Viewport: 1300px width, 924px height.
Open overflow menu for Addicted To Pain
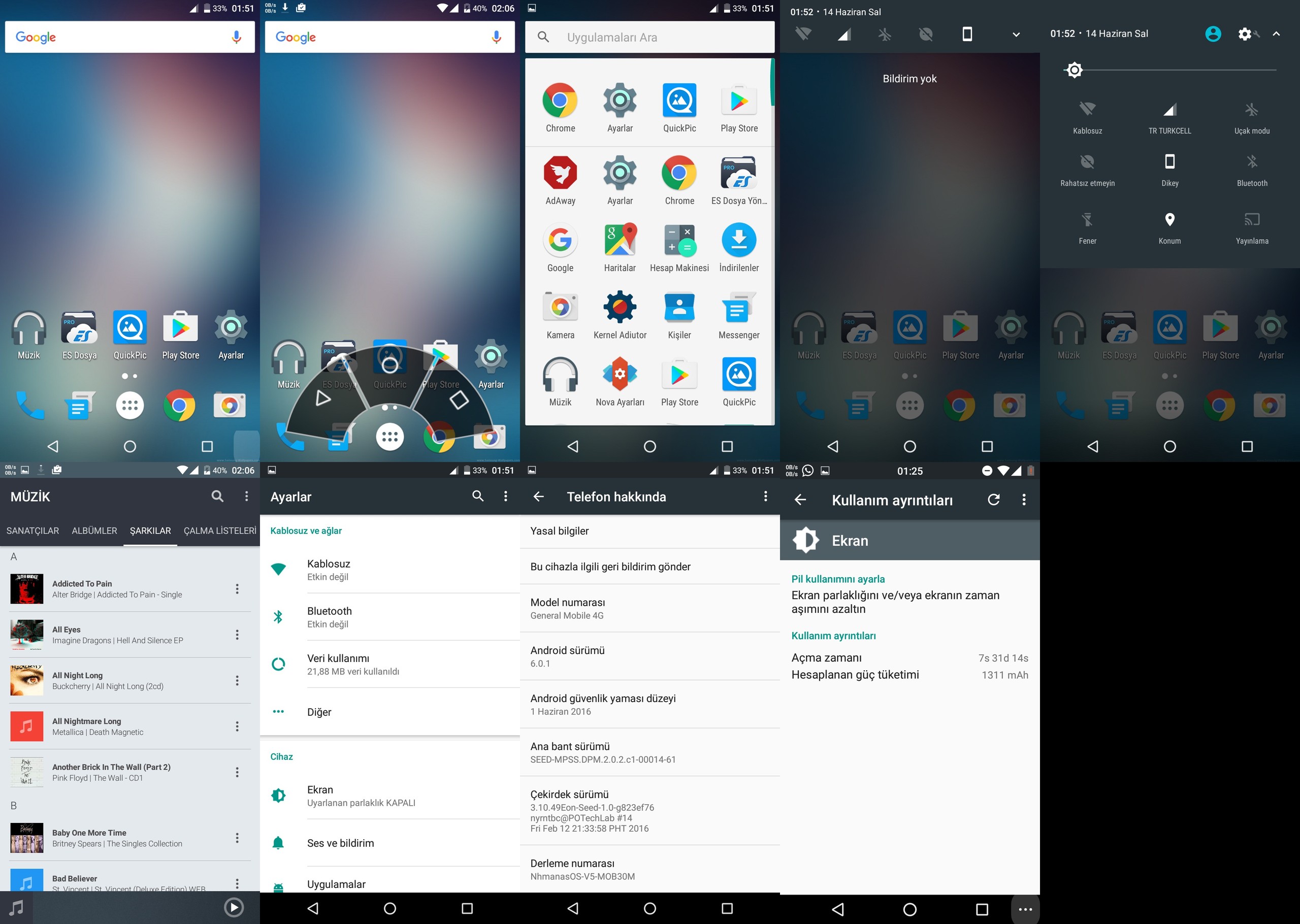click(x=237, y=589)
